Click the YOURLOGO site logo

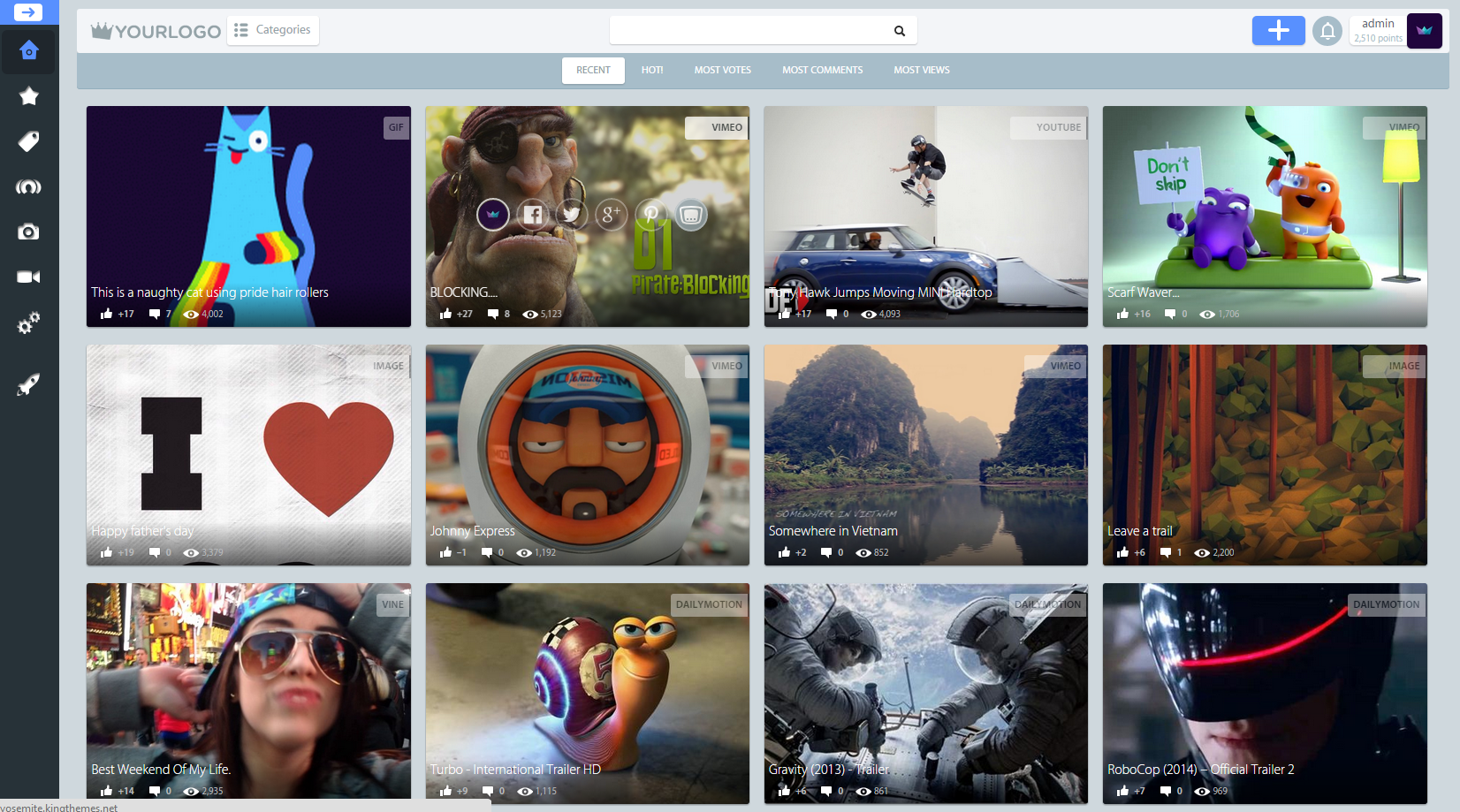pos(156,31)
